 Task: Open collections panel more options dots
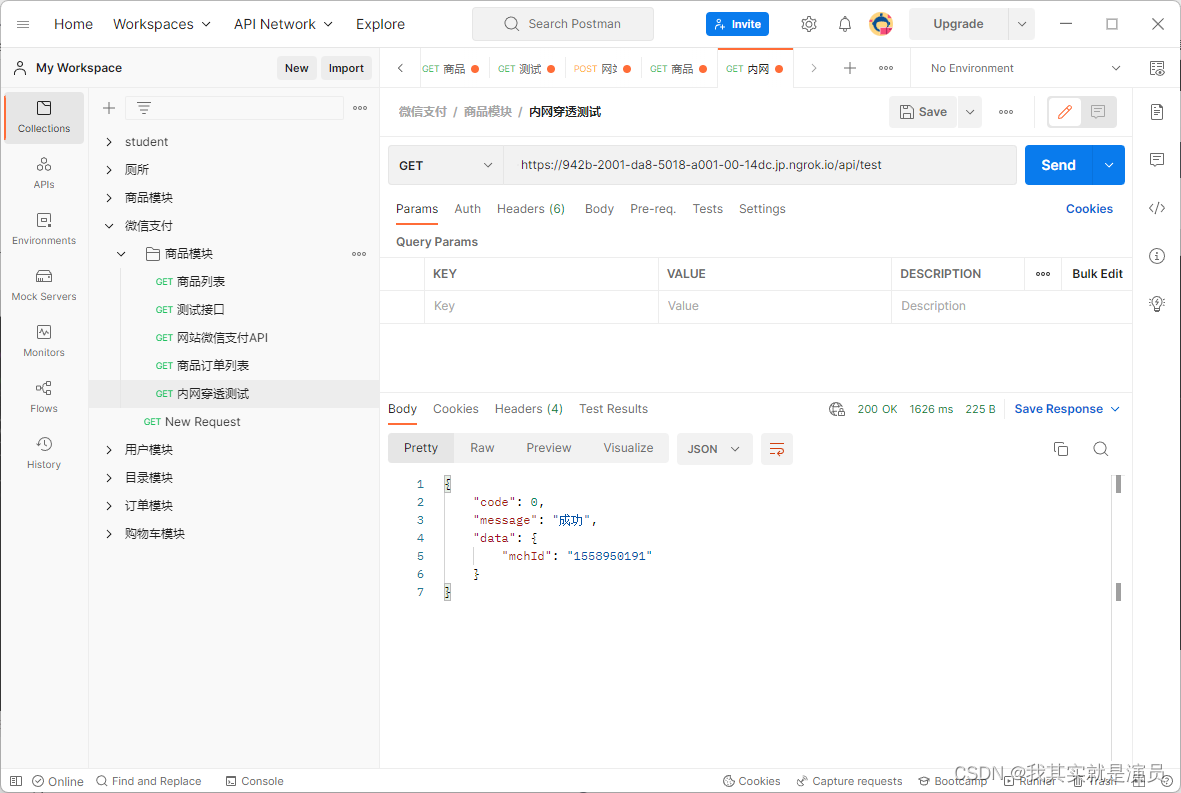coord(360,108)
